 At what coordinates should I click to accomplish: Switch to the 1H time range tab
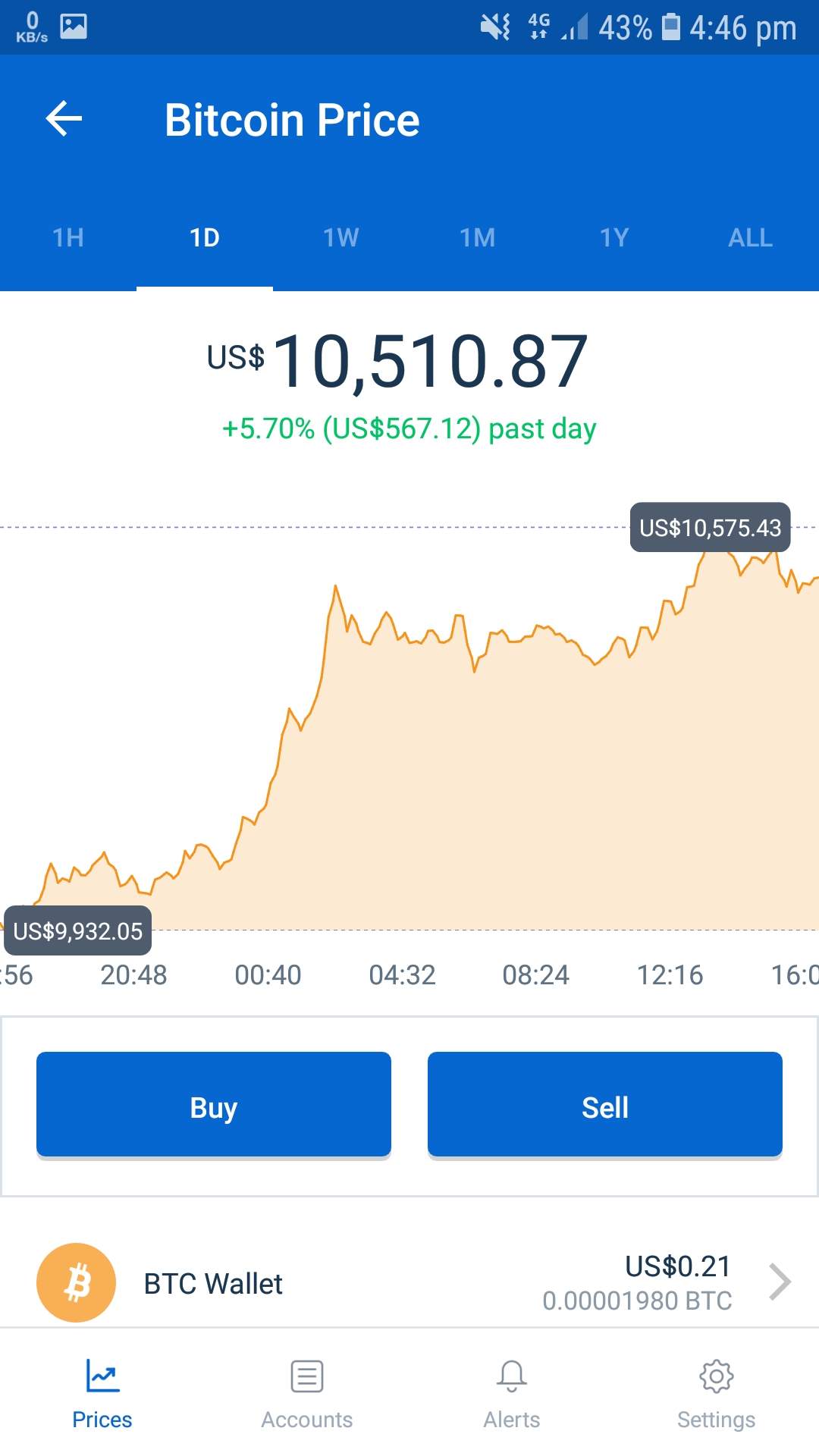[x=68, y=238]
